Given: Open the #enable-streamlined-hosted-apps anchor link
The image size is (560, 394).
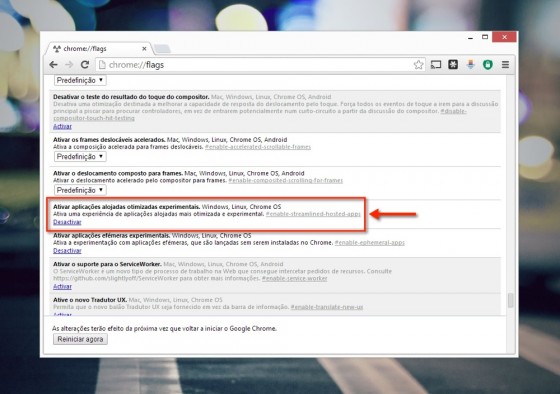Looking at the screenshot, I should pos(313,214).
